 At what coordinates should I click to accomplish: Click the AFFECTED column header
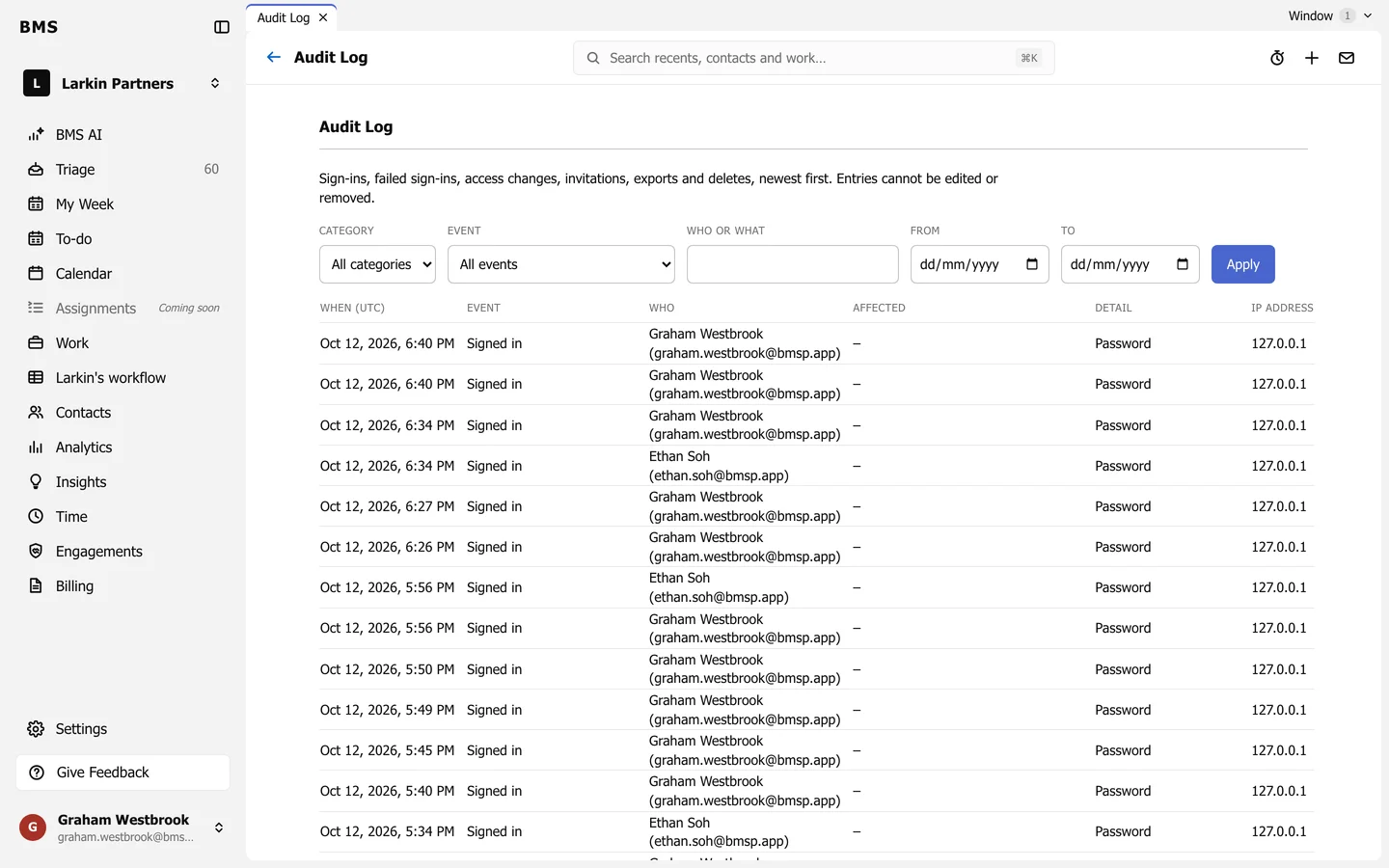(x=879, y=308)
